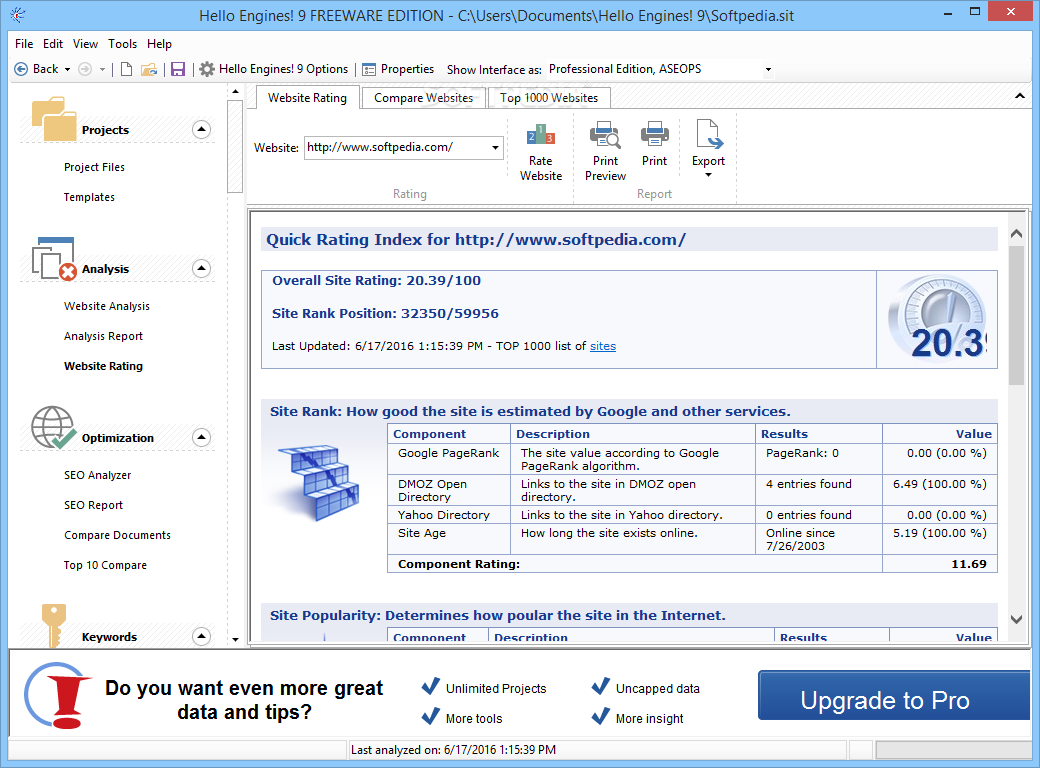The image size is (1040, 768).
Task: Click the red exclamation upgrade icon
Action: [x=58, y=695]
